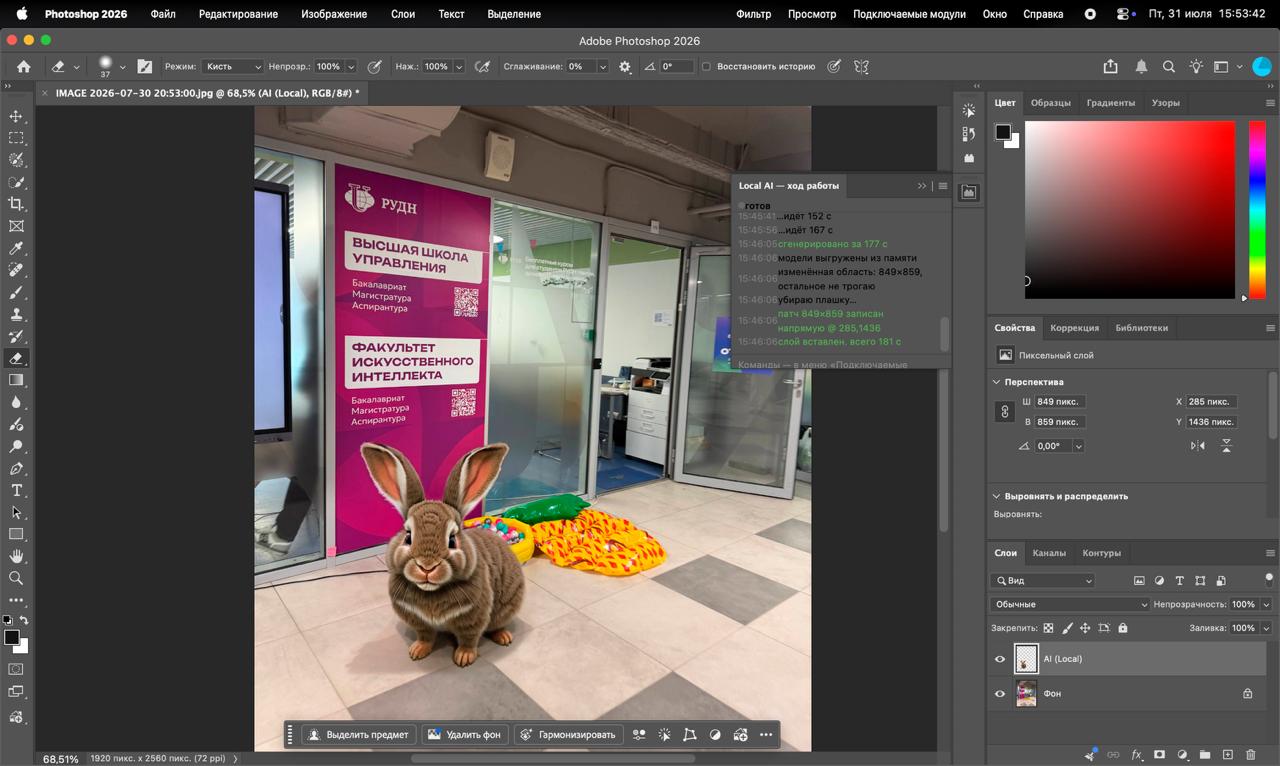The height and width of the screenshot is (766, 1280).
Task: Select the Spot Healing Brush tool
Action: pos(16,270)
